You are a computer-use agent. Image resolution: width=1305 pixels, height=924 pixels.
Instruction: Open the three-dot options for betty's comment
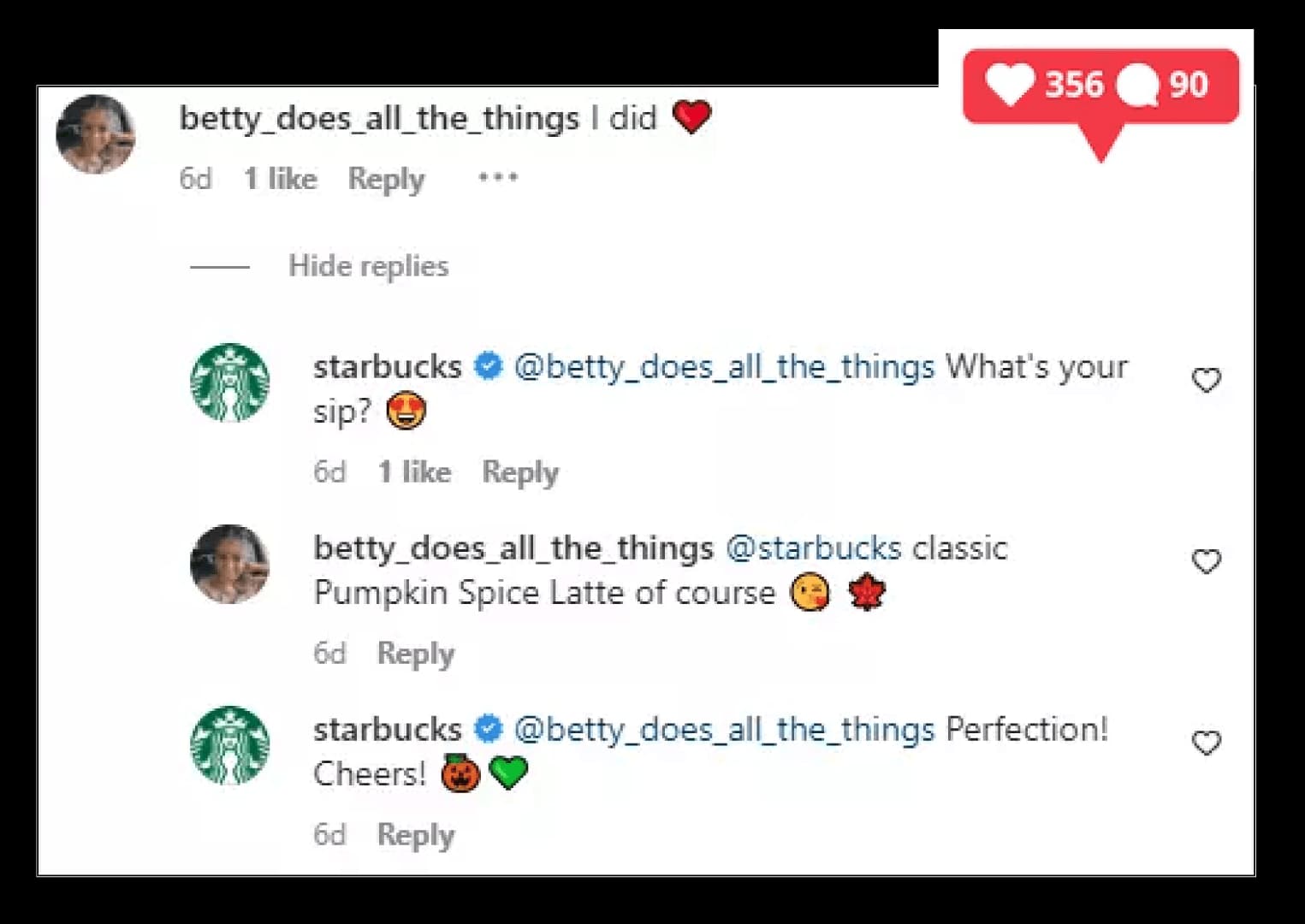click(497, 177)
